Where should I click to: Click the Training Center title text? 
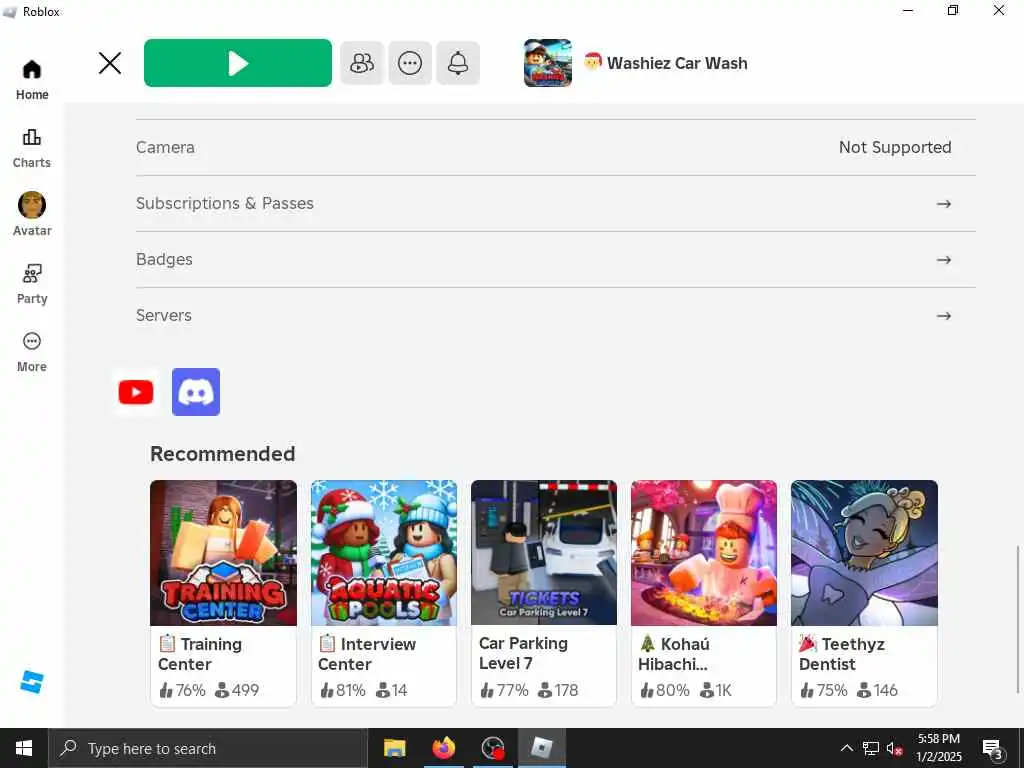[200, 654]
